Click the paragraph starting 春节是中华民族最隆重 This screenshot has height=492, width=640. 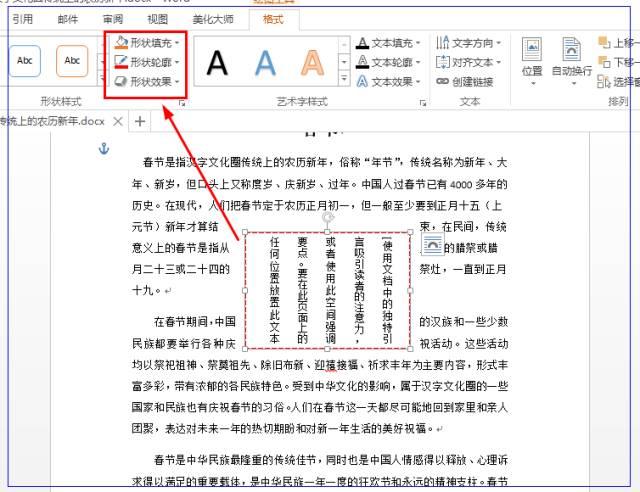click(x=320, y=470)
